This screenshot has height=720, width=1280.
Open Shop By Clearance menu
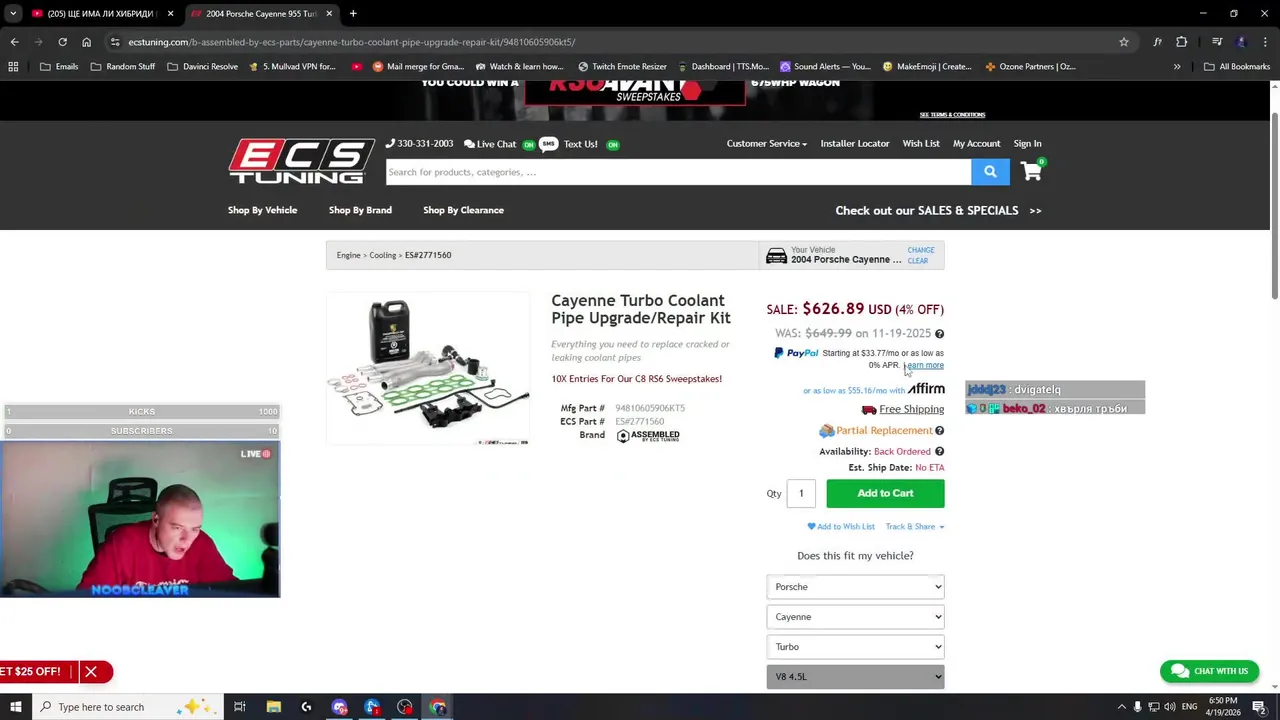[x=463, y=210]
